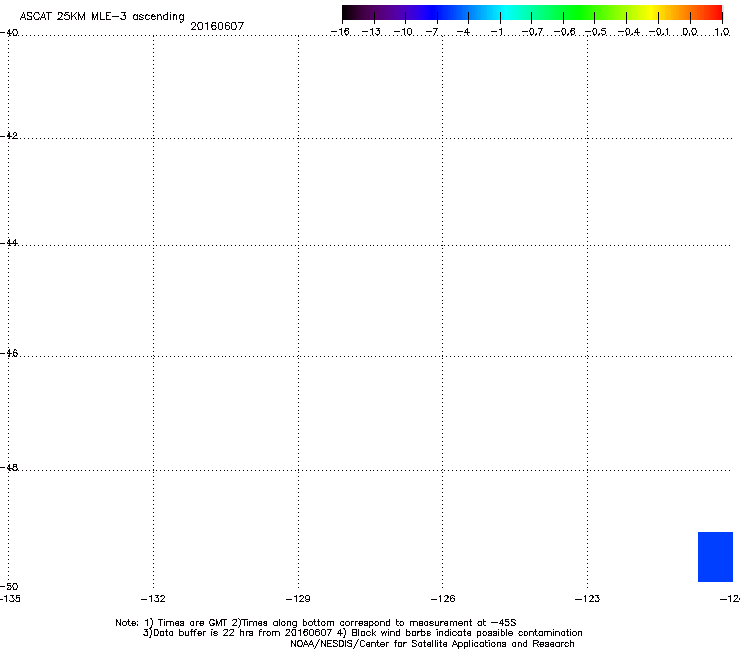Click the '-126' longitude axis label
The width and height of the screenshot is (740, 650).
click(443, 599)
